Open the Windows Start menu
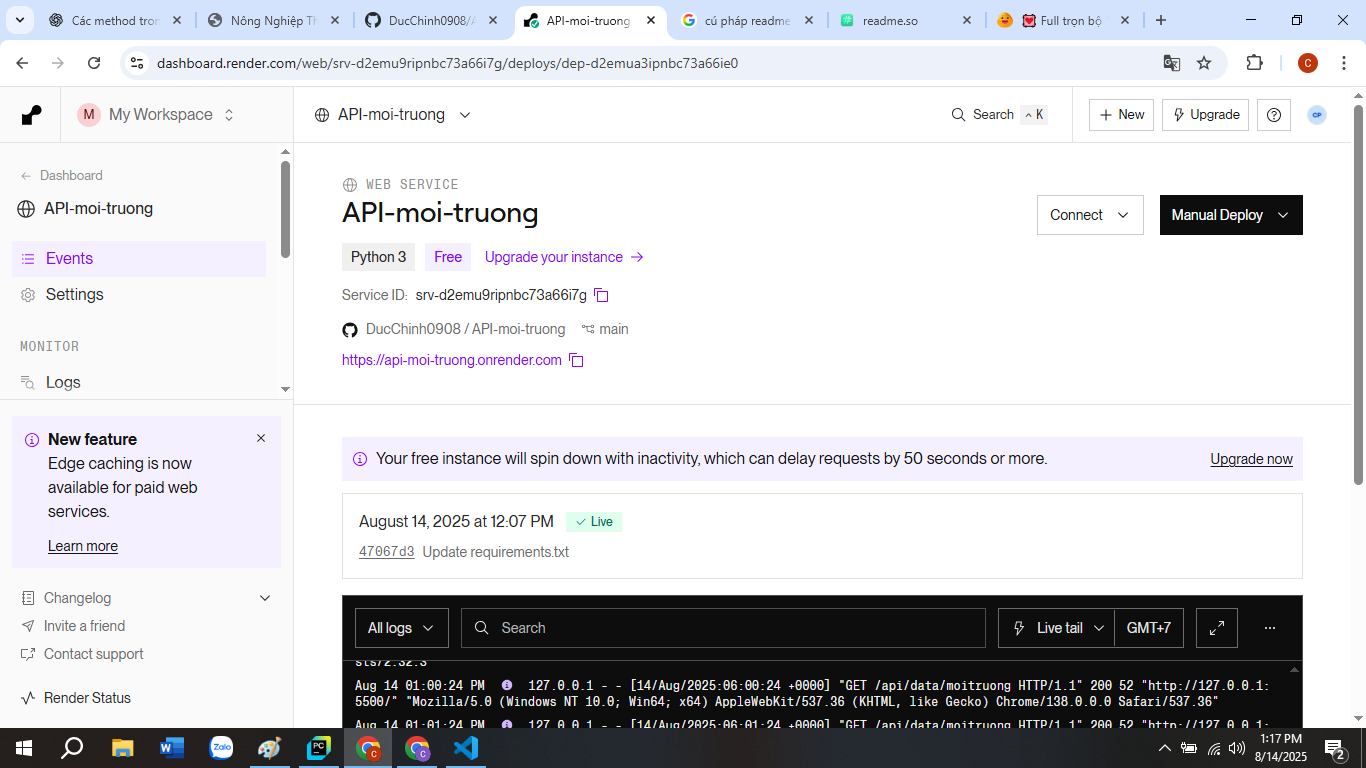Image resolution: width=1366 pixels, height=768 pixels. click(x=23, y=748)
